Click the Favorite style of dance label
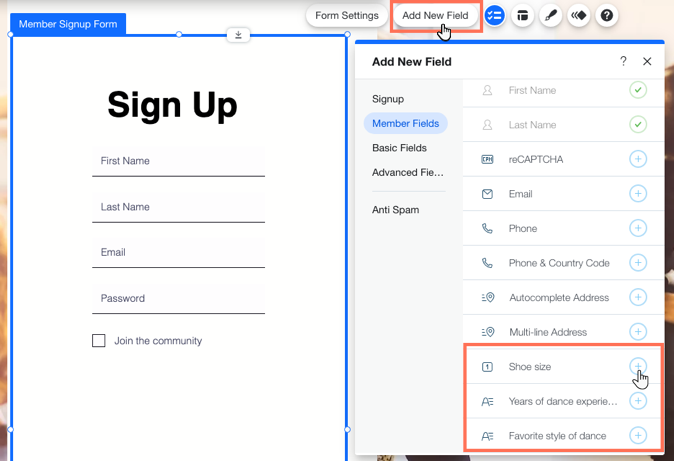 (x=557, y=436)
